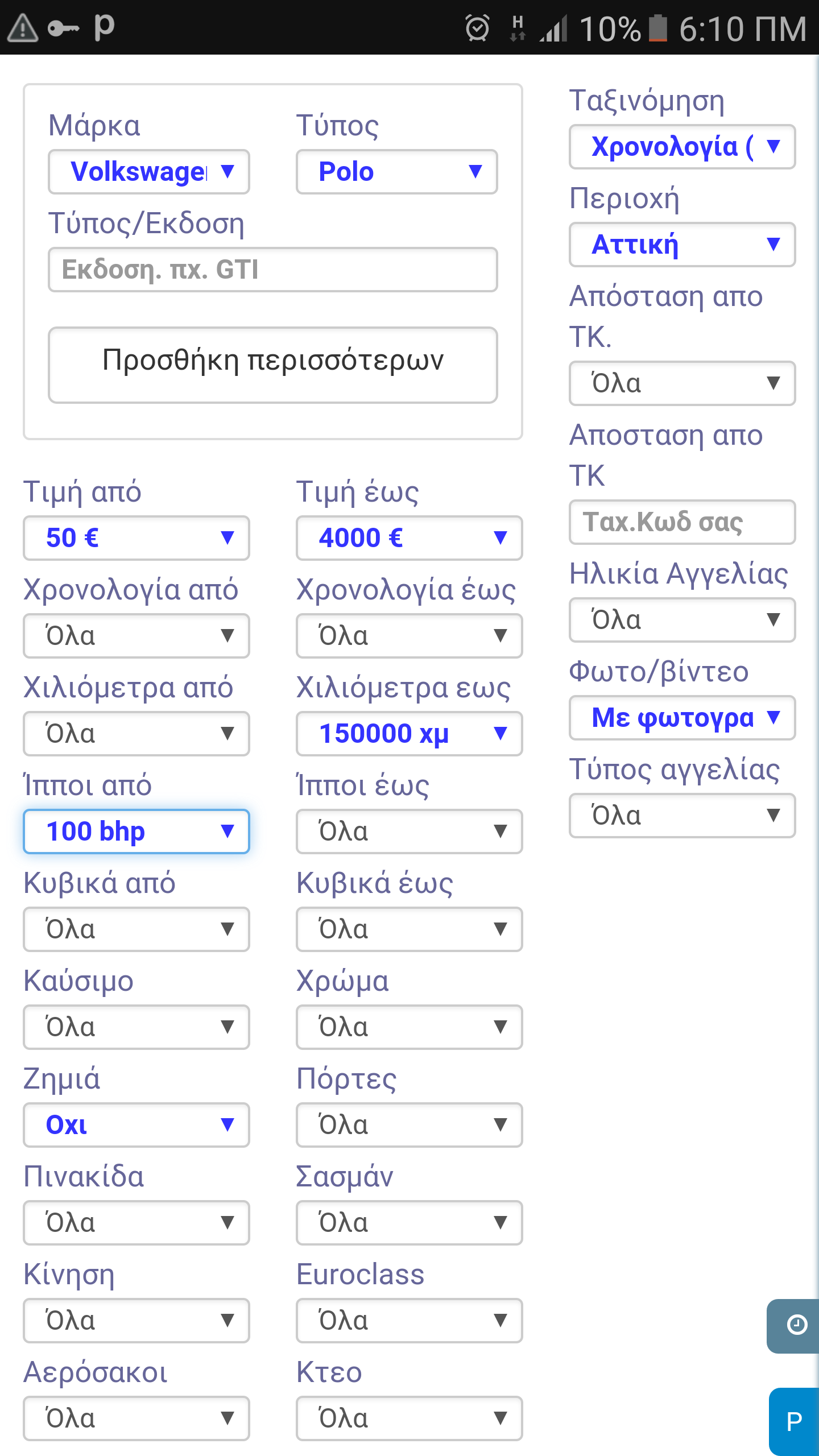Focus the Ταχ.Κωδ σας postal code field
This screenshot has width=819, height=1456.
682,522
